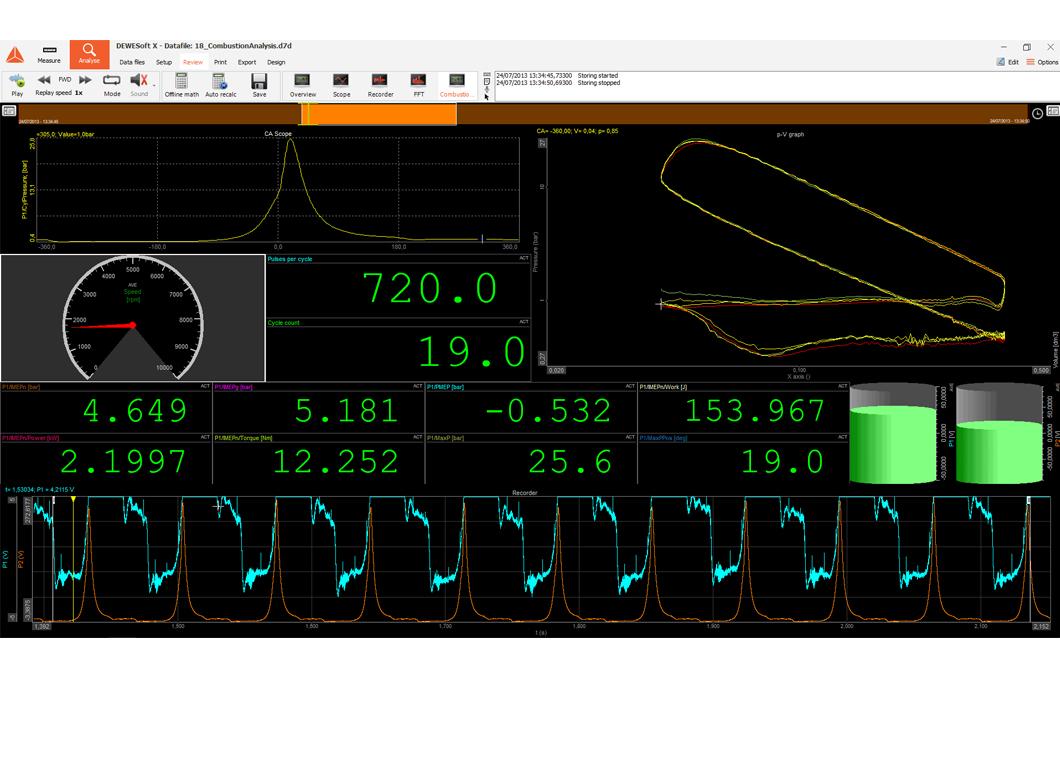The image size is (1060, 760).
Task: Click the Pulses per cycle value 720.0
Action: [431, 289]
